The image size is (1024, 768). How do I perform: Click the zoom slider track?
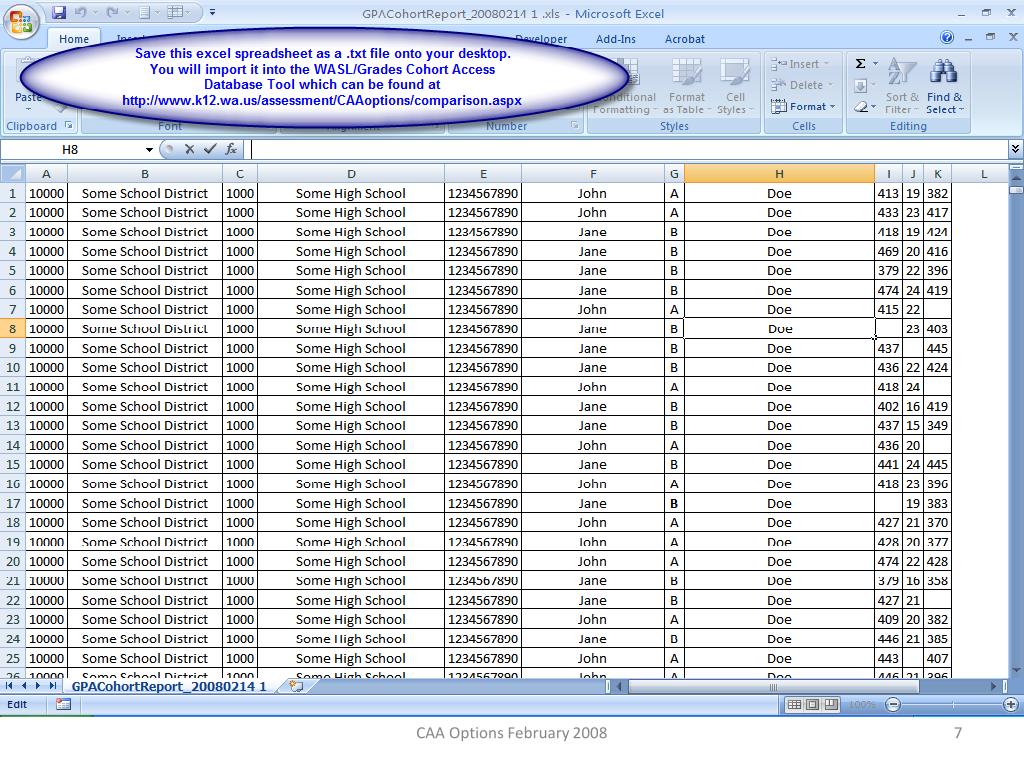(x=952, y=705)
